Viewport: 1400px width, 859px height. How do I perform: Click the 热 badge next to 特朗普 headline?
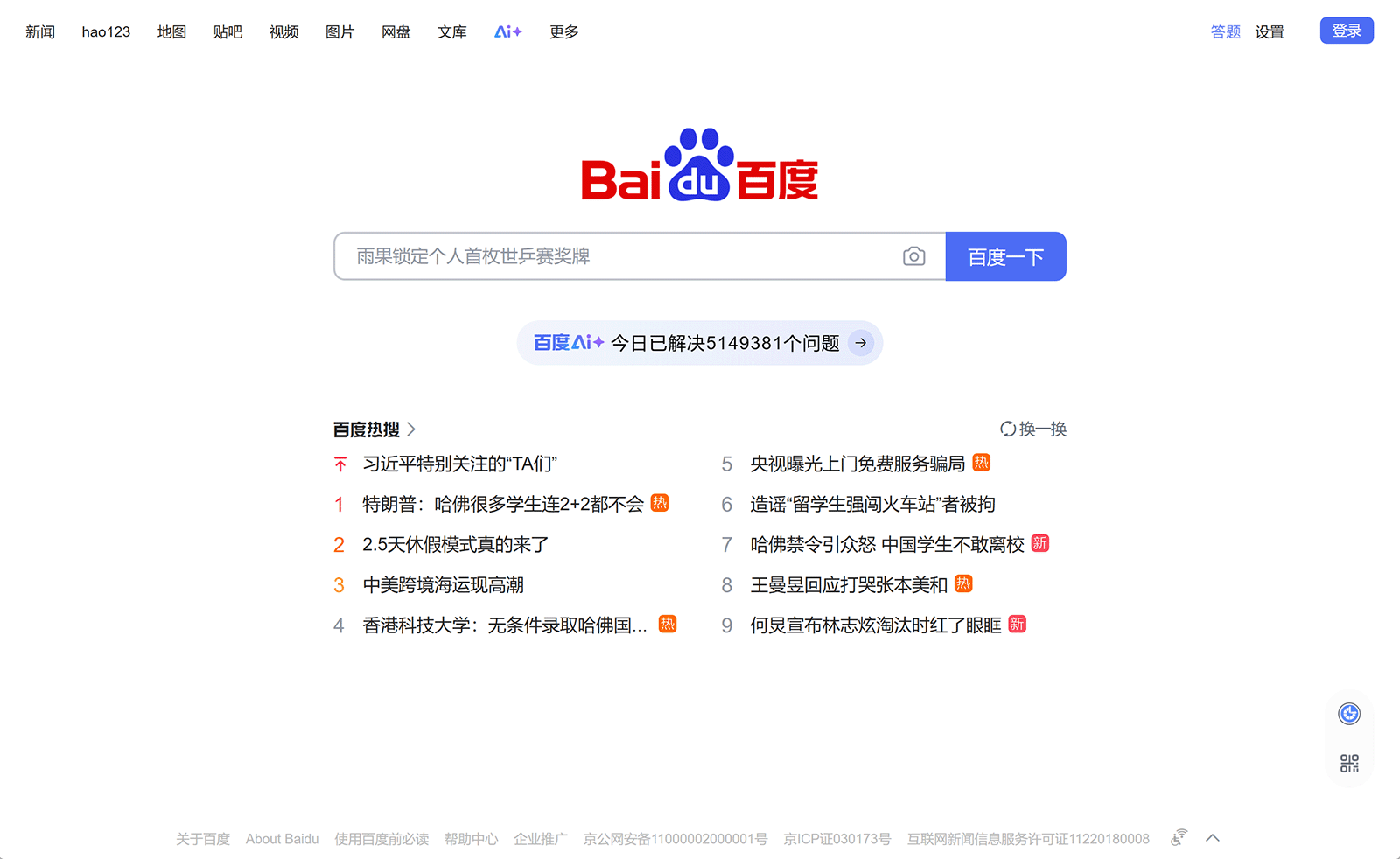pyautogui.click(x=661, y=504)
